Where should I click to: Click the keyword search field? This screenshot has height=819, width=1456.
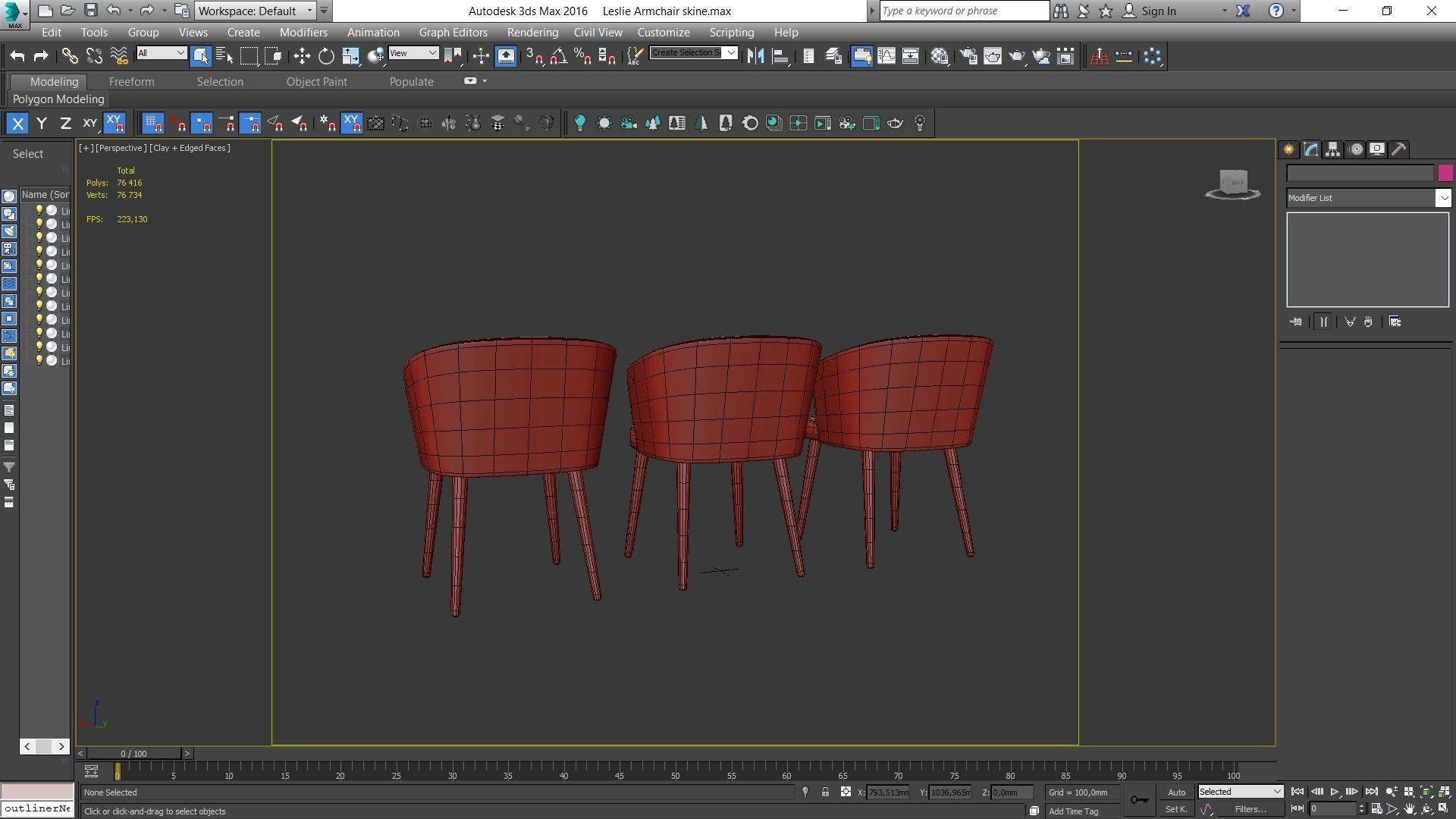pyautogui.click(x=964, y=11)
